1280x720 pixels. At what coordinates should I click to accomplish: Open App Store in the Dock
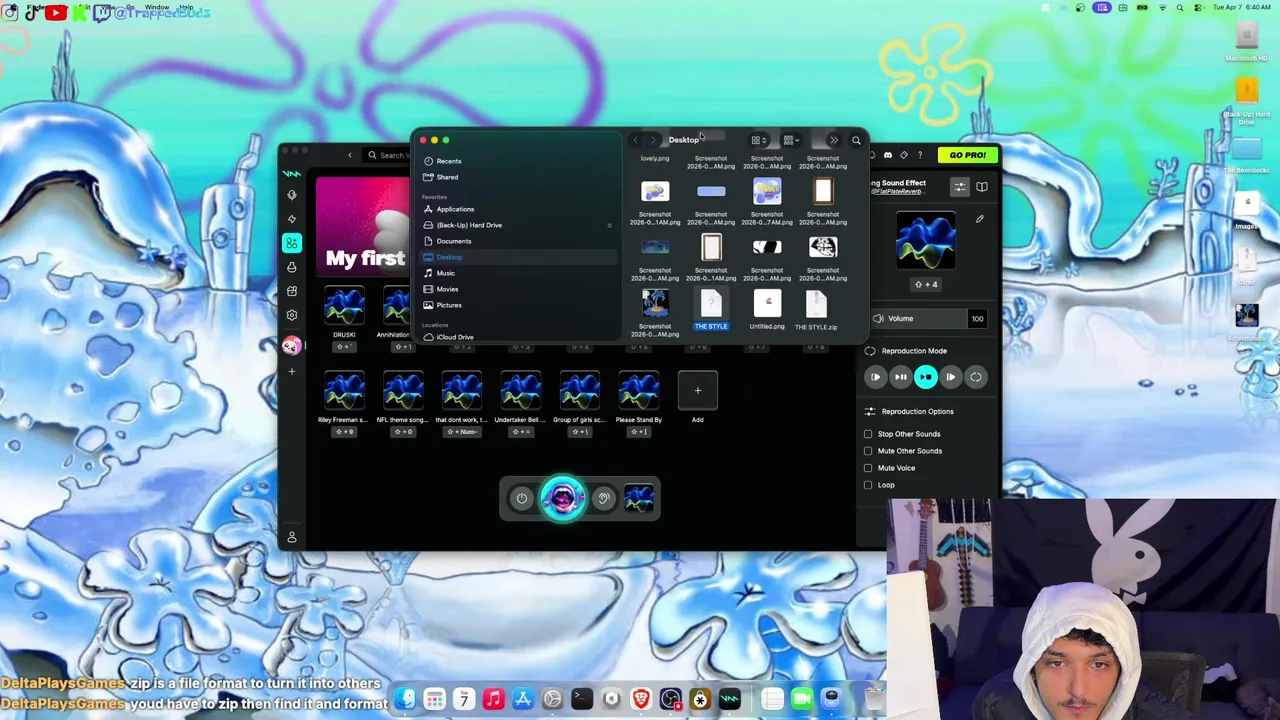522,699
